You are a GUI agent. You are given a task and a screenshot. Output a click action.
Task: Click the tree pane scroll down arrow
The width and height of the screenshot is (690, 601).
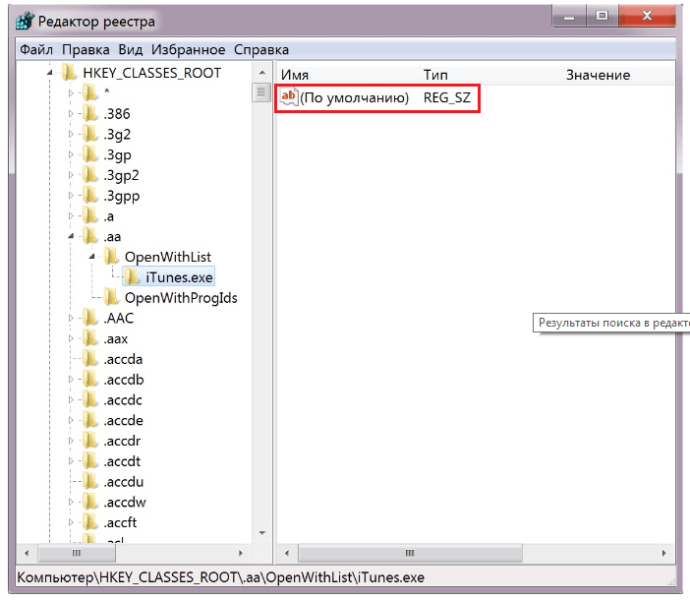point(262,534)
